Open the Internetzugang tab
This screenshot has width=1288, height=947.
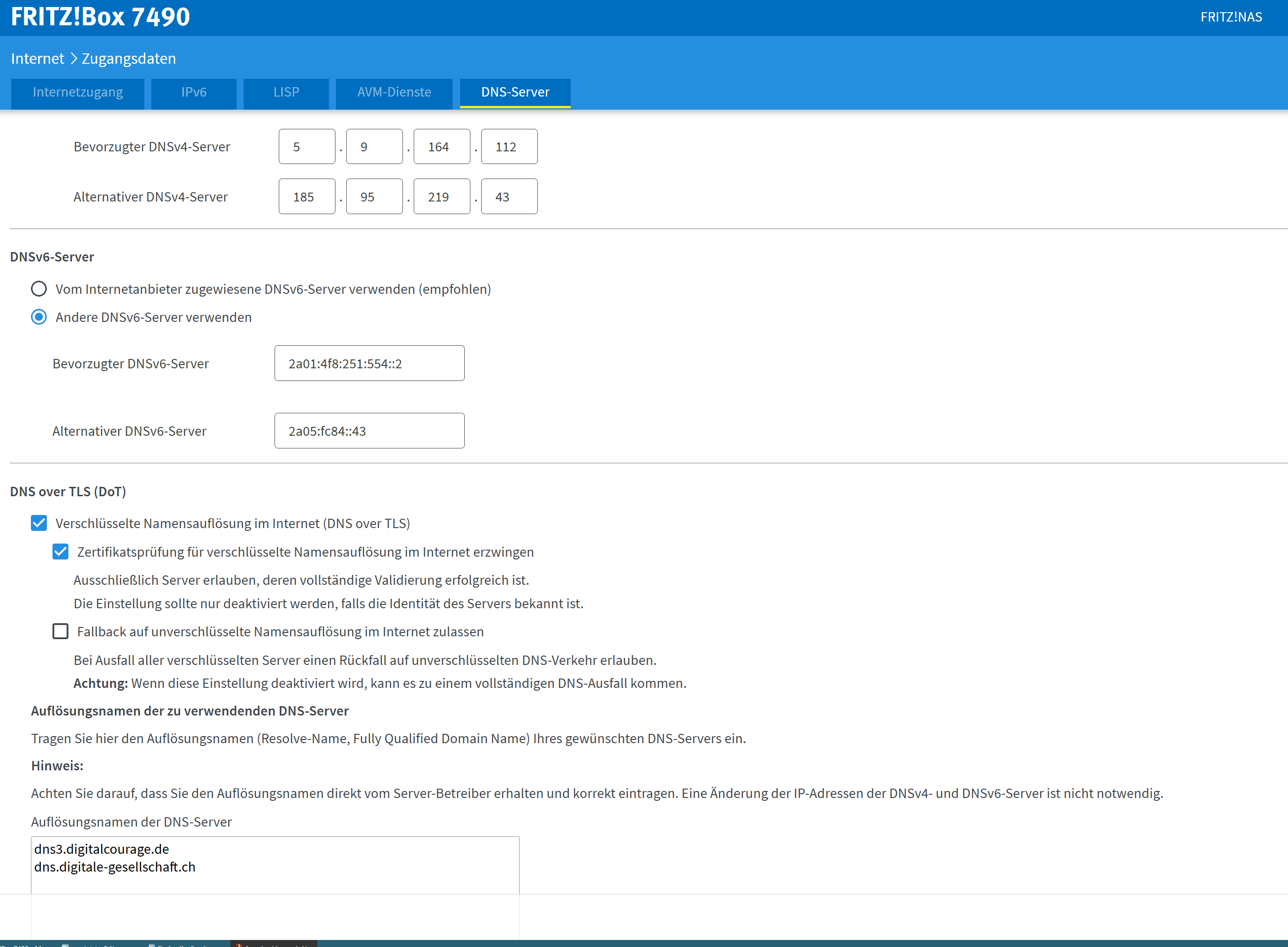(77, 92)
